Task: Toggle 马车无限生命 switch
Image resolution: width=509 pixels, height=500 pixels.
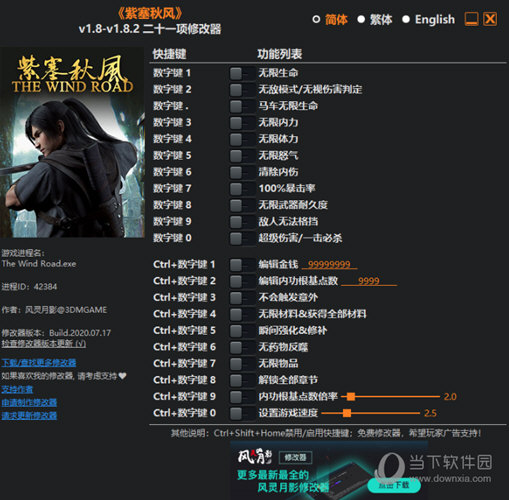Action: coord(242,106)
